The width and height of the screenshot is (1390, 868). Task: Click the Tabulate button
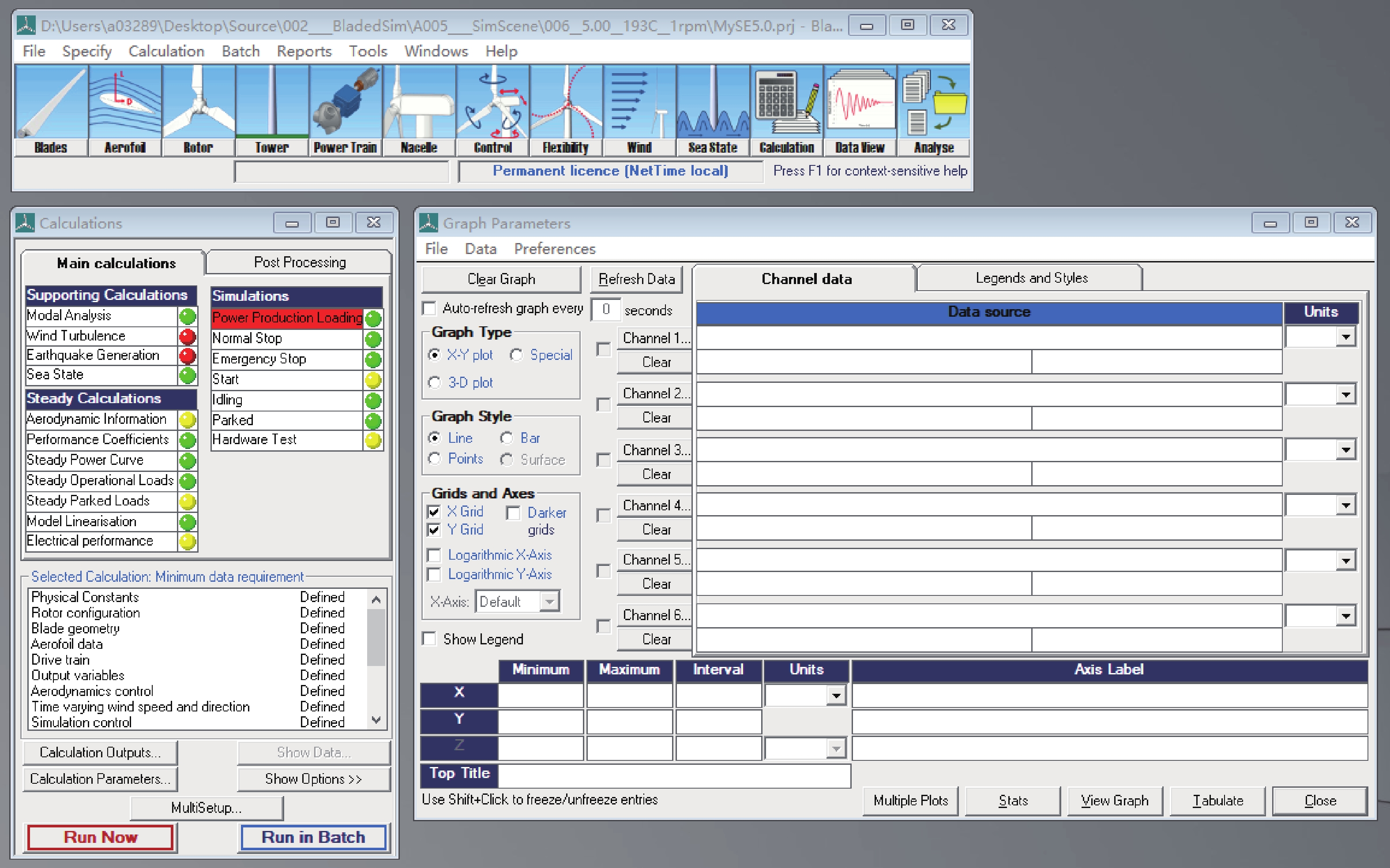click(x=1218, y=801)
